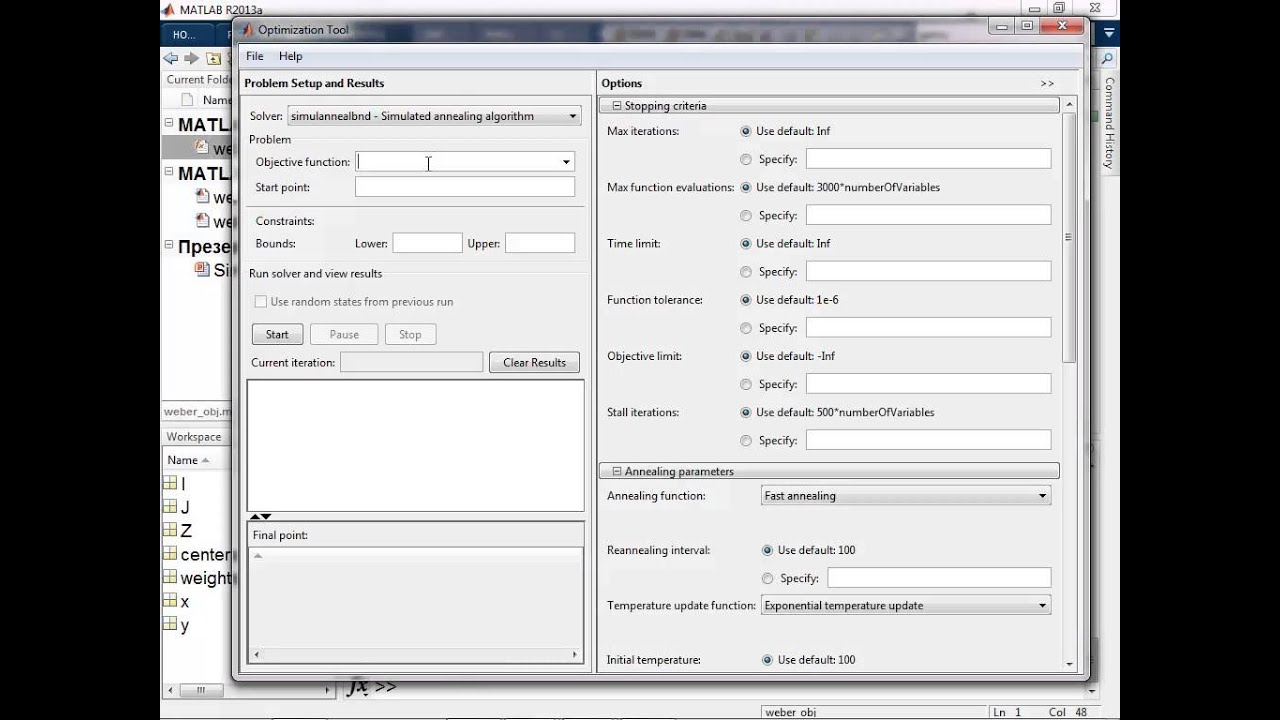Viewport: 1280px width, 720px height.
Task: Click the variable x icon in Workspace
Action: click(170, 601)
